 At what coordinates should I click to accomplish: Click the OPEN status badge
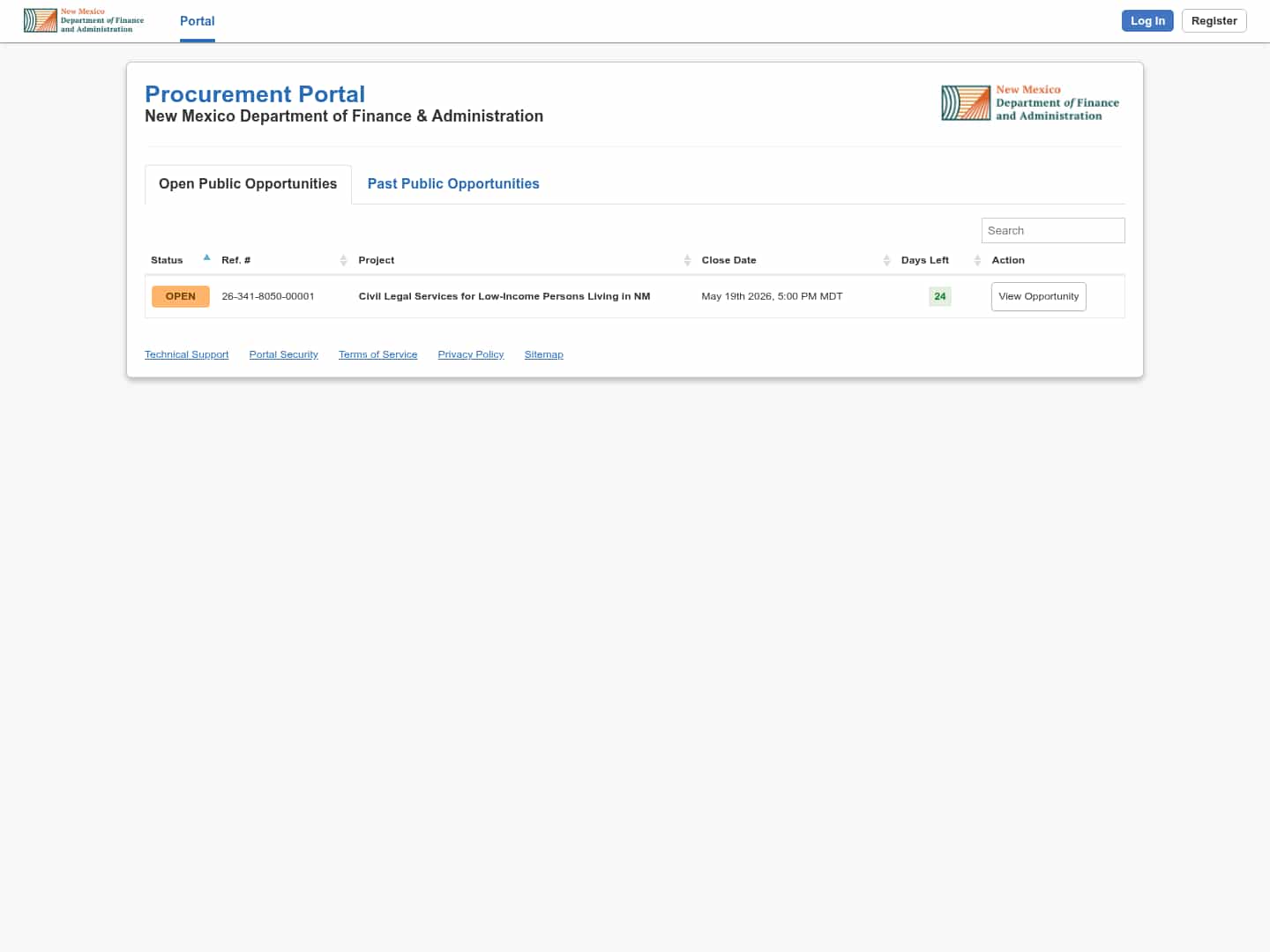click(180, 296)
